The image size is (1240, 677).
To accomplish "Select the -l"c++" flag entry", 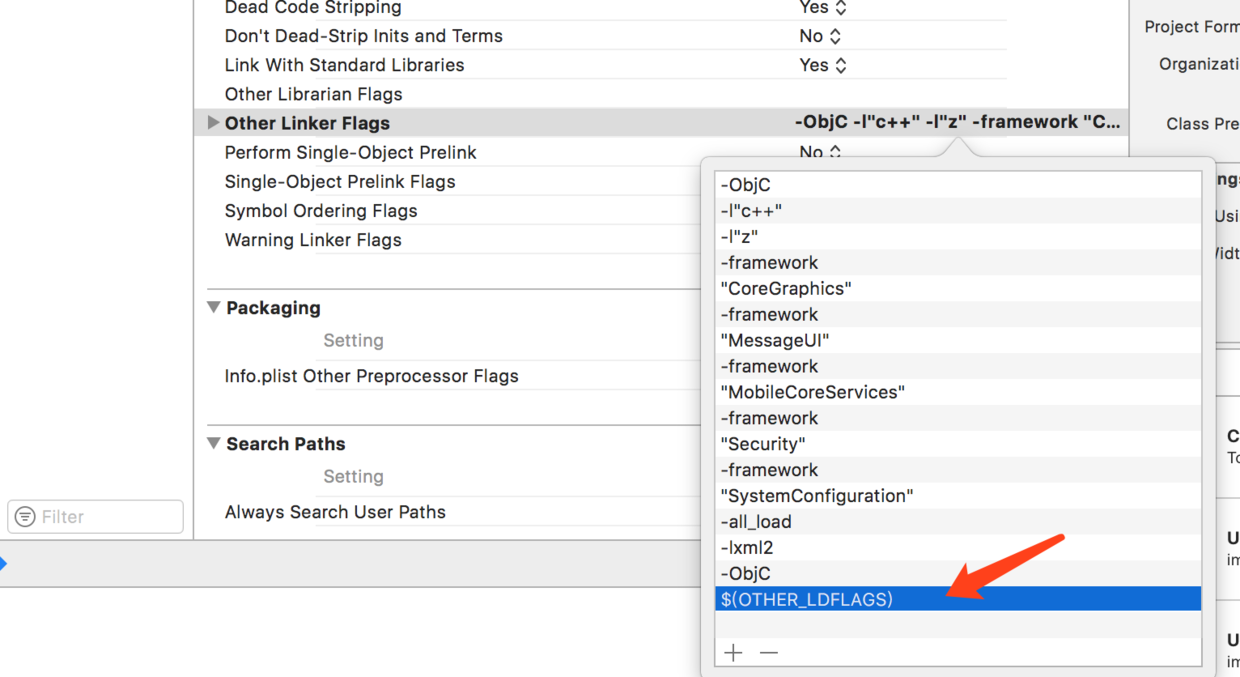I will coord(959,211).
